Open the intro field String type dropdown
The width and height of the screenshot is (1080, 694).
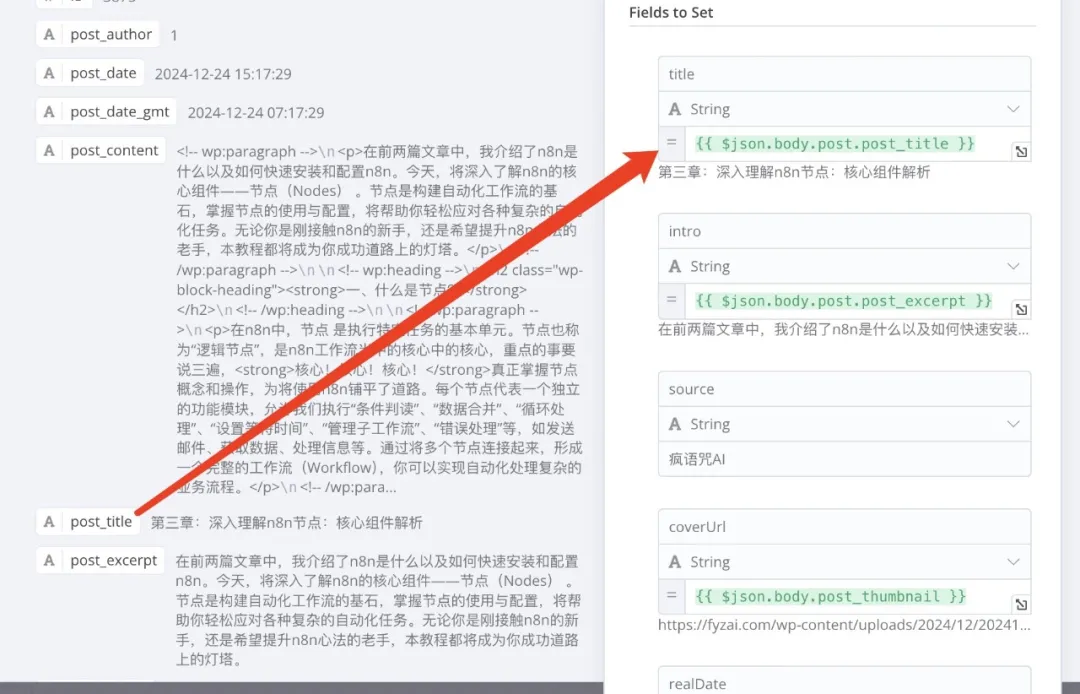click(x=844, y=266)
